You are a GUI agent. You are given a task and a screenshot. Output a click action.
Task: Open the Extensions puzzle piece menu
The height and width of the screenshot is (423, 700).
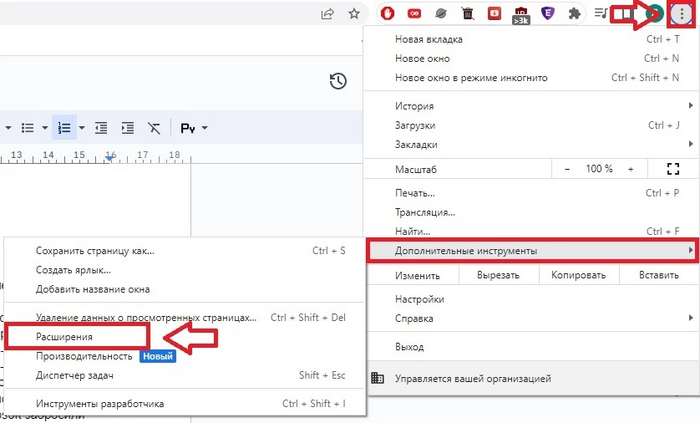tap(574, 14)
